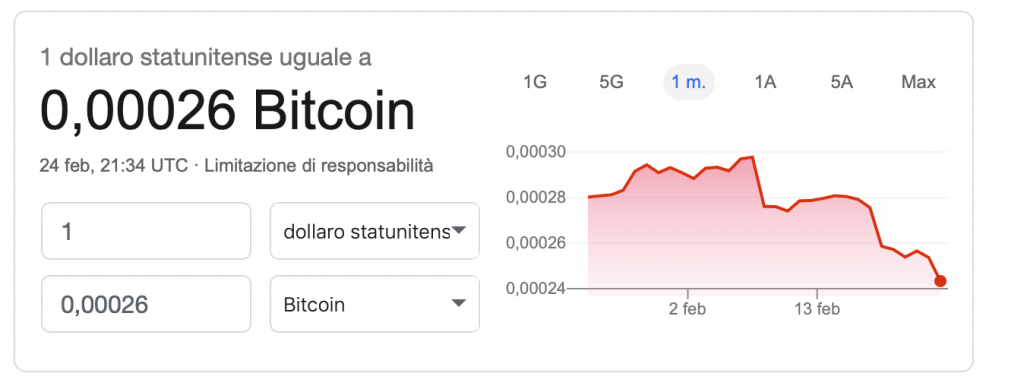Open the Limitazione di responsabilità link
This screenshot has width=1024, height=392.
click(319, 166)
